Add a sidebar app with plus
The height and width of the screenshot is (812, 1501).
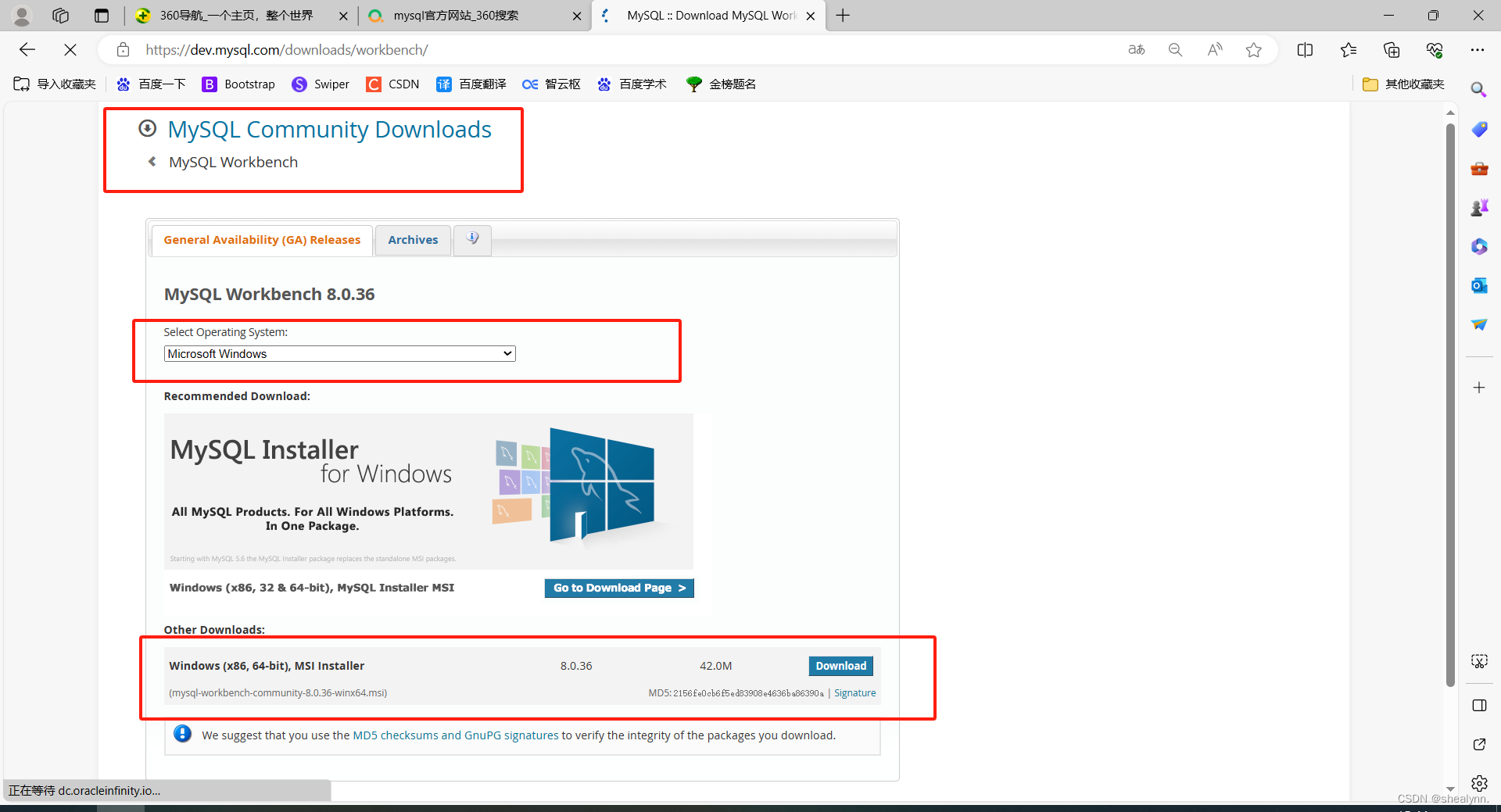pyautogui.click(x=1479, y=388)
